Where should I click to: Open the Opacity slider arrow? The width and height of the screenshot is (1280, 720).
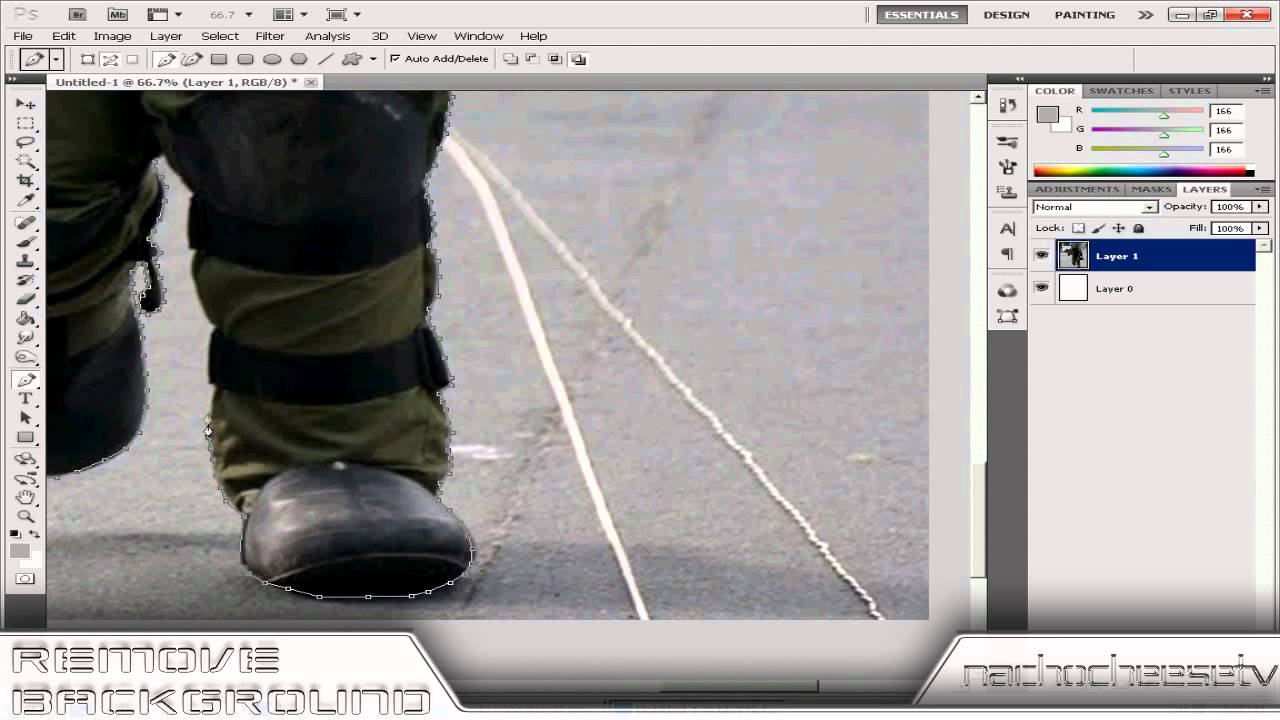tap(1260, 207)
